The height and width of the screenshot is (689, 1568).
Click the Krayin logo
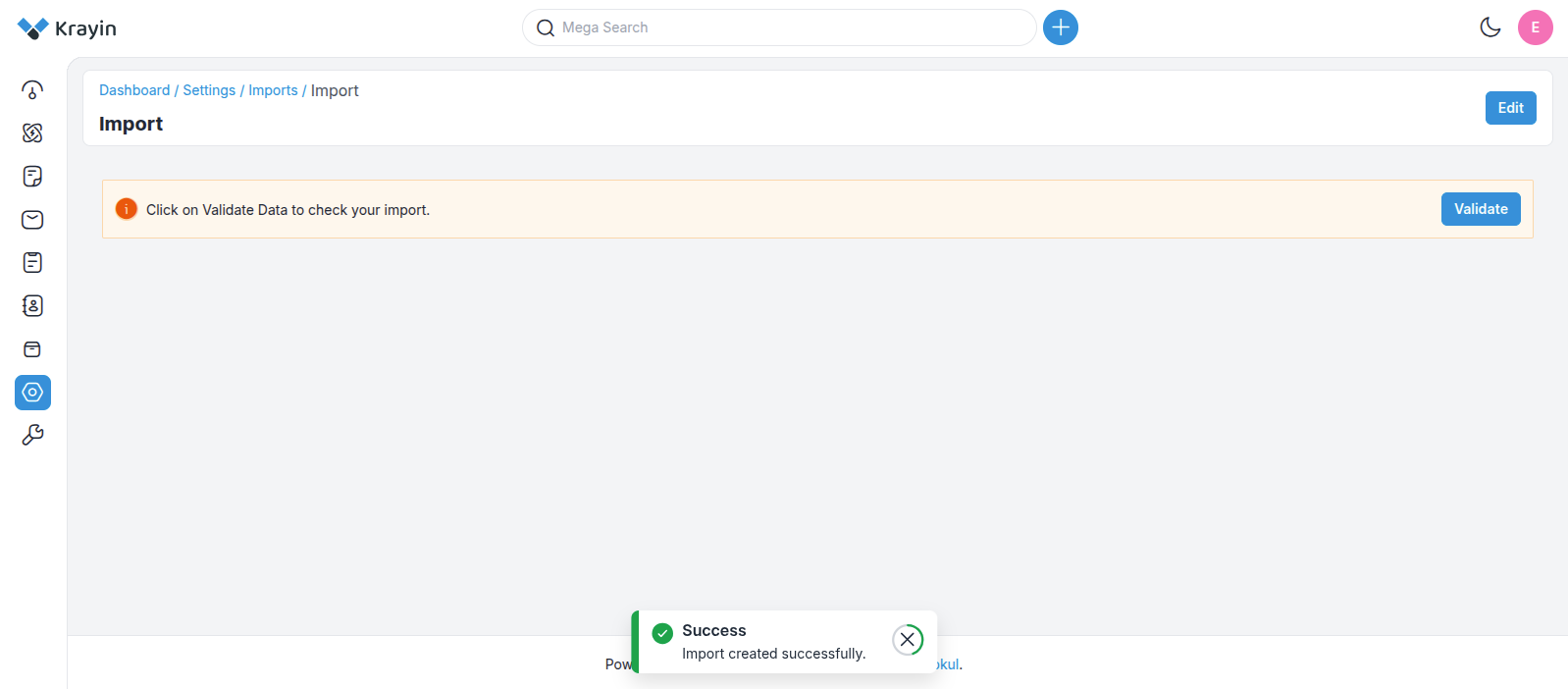[x=67, y=28]
